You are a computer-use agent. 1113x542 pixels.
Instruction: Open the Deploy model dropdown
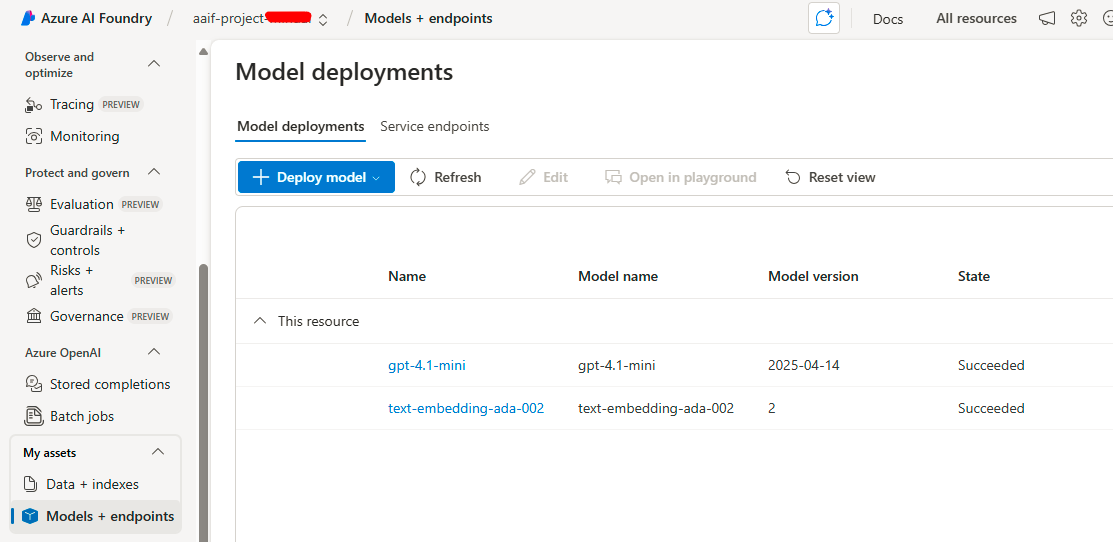point(316,177)
